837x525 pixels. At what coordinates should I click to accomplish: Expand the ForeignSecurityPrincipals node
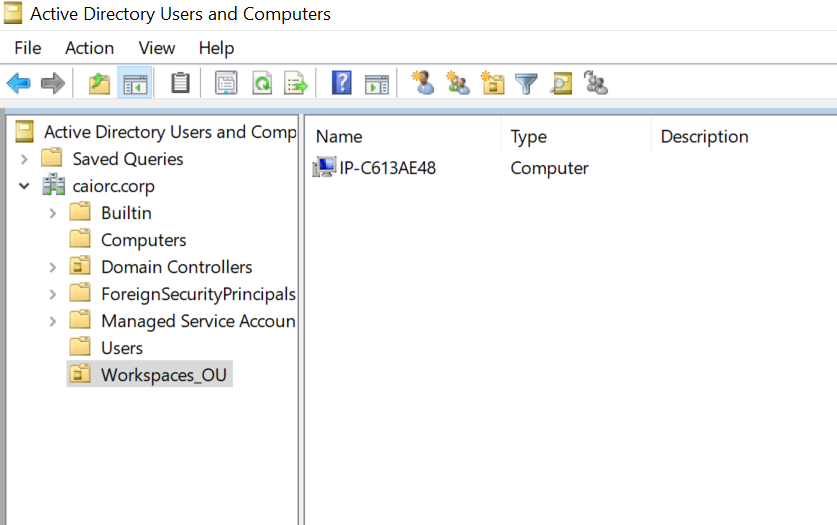tap(52, 294)
